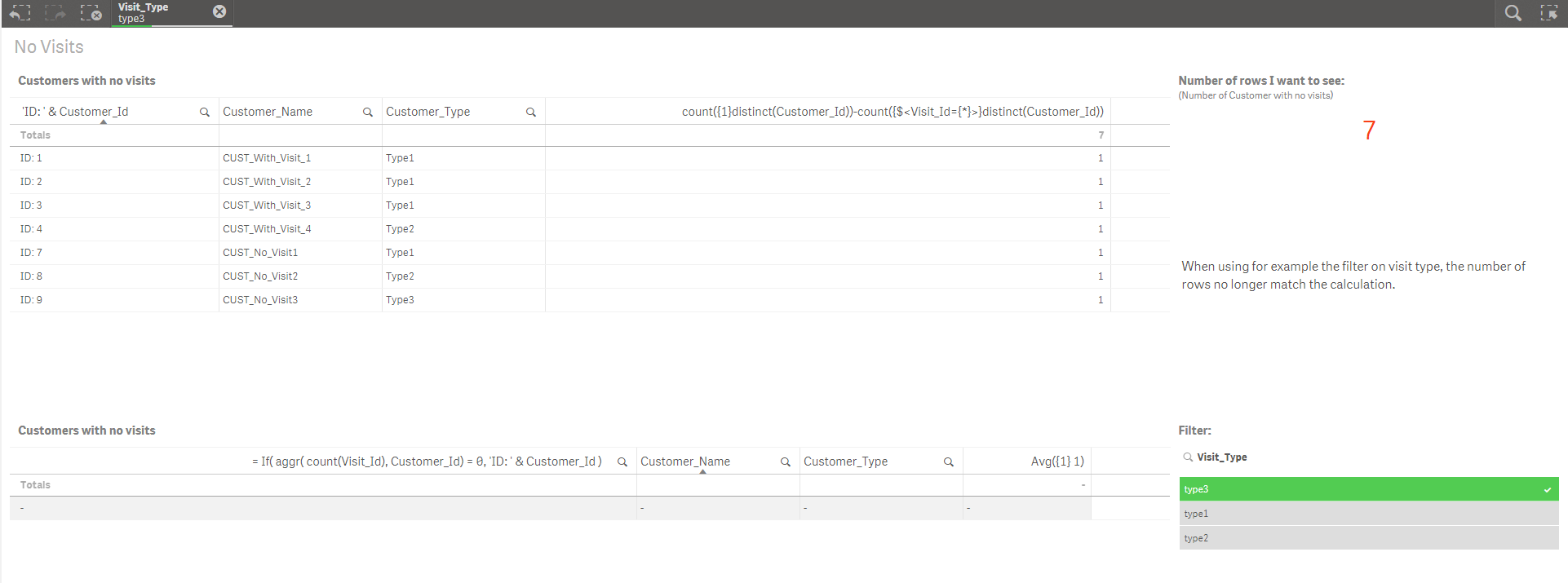Sort top table by Customer_Name header

pyautogui.click(x=268, y=112)
